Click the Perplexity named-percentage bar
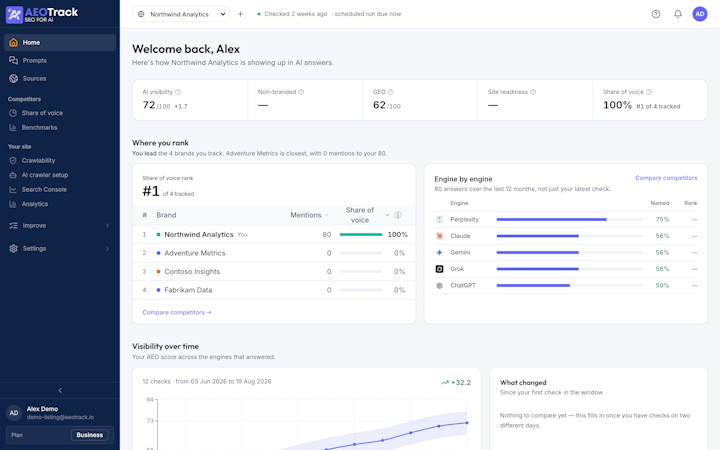 [570, 219]
